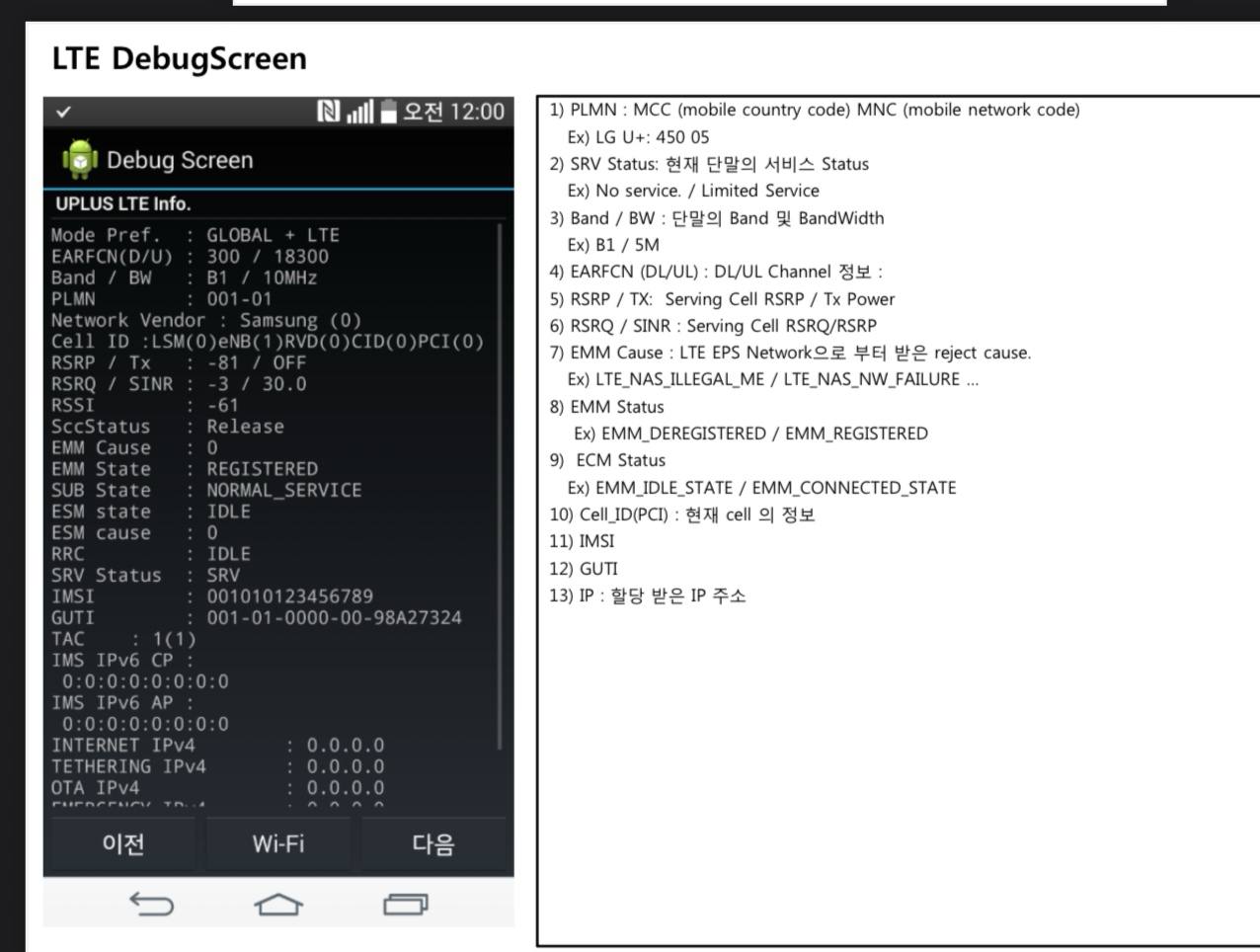Image resolution: width=1260 pixels, height=952 pixels.
Task: Click the RSRQ / SINR -3 / 30.0 row
Action: coord(179,384)
